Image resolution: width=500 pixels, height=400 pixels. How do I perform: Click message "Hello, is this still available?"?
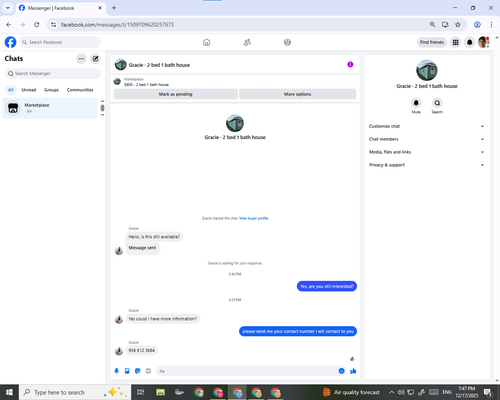click(x=154, y=237)
